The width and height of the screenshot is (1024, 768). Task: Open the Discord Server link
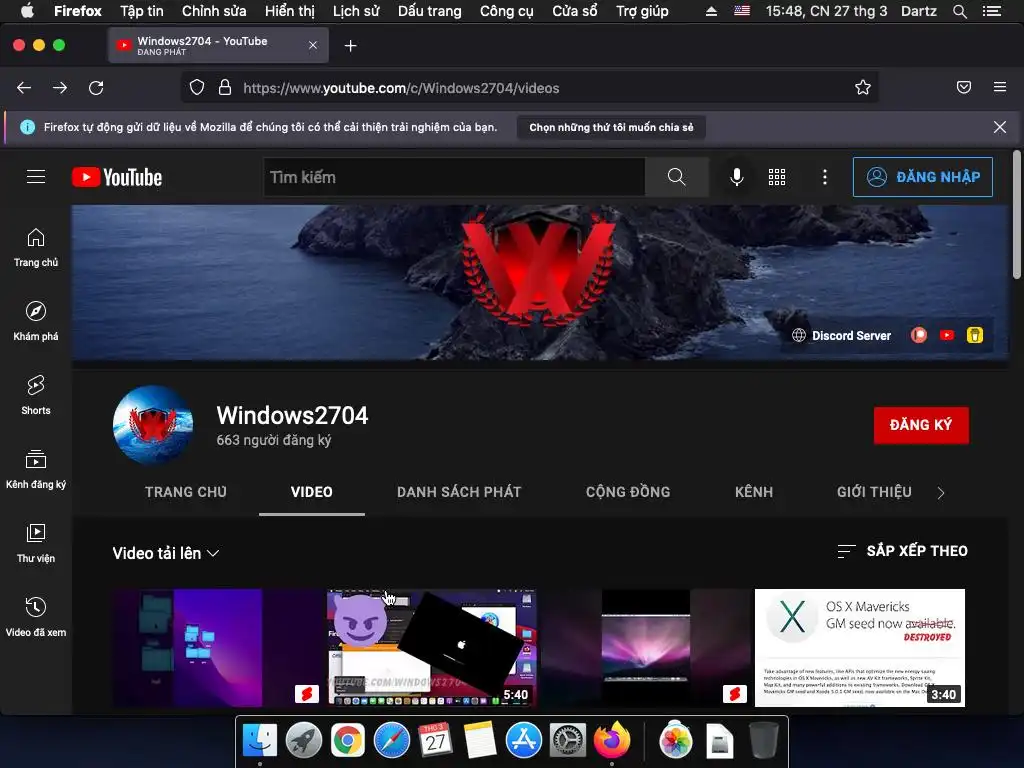pos(842,335)
